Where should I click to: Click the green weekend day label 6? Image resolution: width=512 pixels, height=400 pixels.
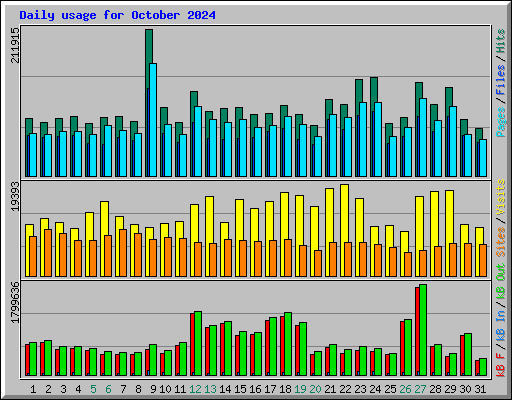point(108,389)
